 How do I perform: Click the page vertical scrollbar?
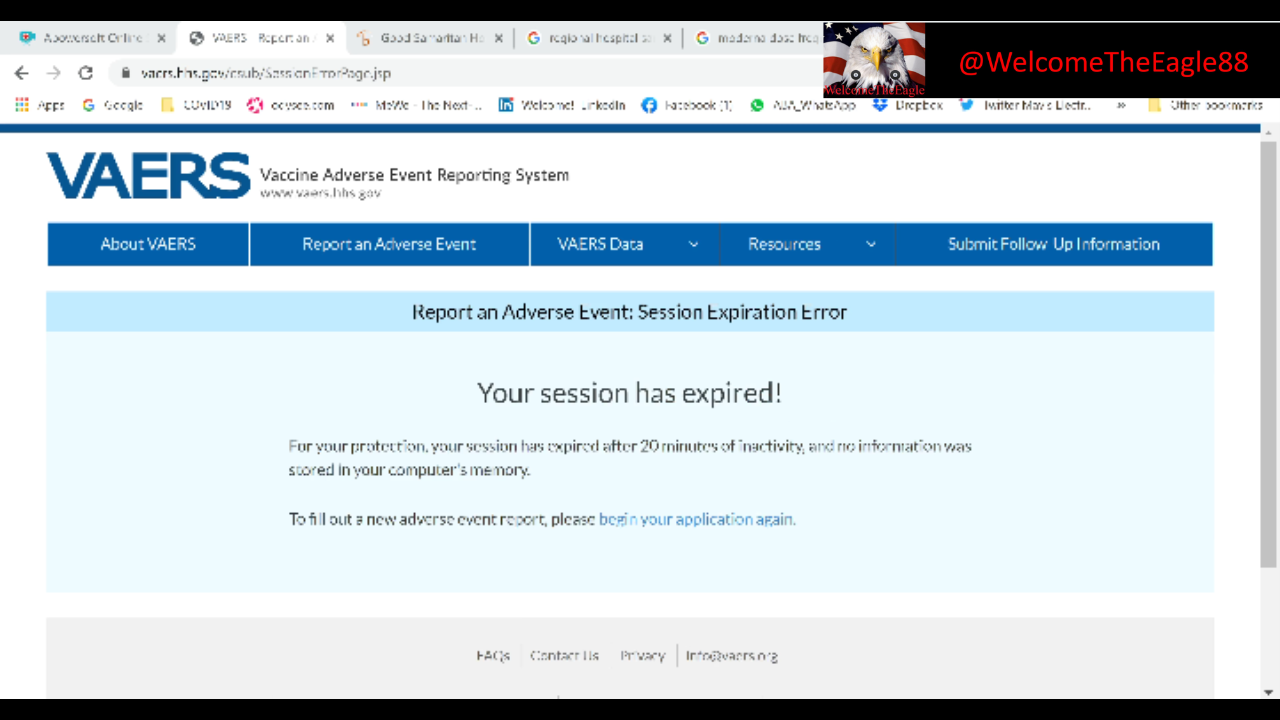click(x=1268, y=350)
